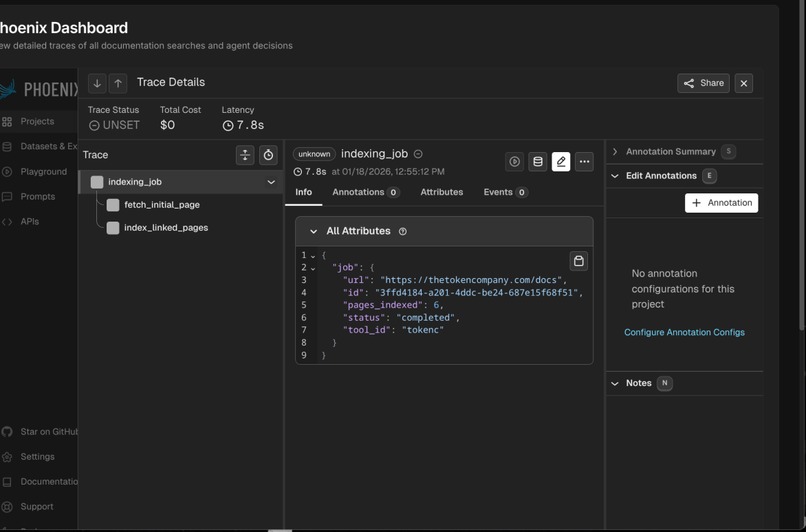Click the Latency 7.8s value

pos(243,125)
